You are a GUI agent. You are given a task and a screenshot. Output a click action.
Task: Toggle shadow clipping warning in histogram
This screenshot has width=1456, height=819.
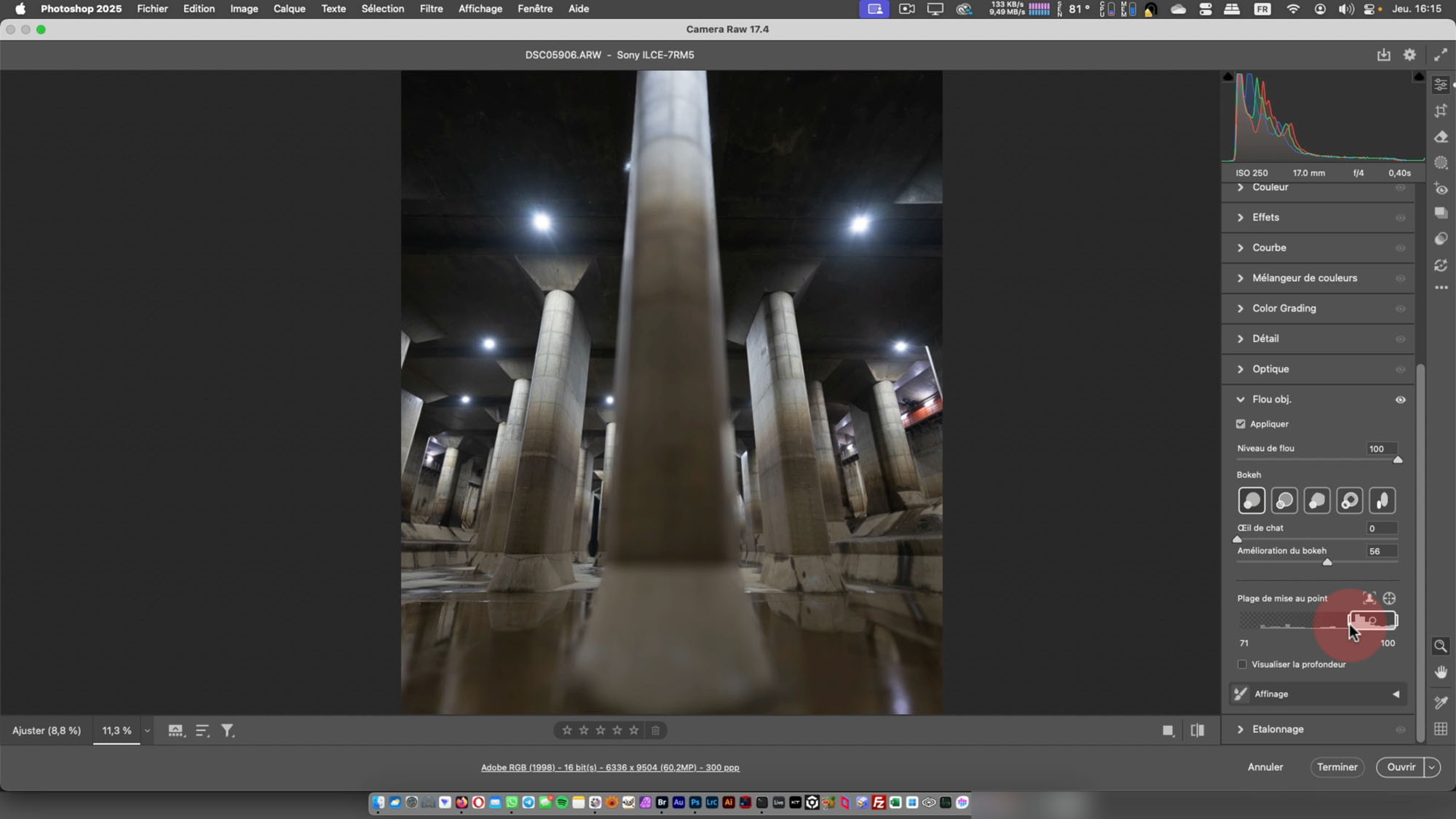1228,76
